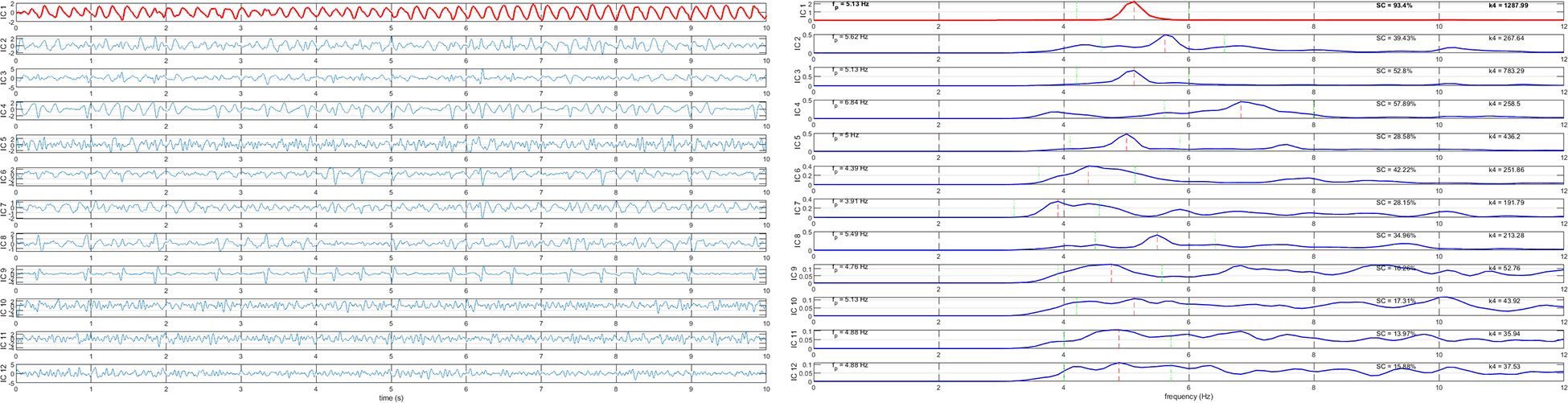Click the 'SC = 93.4%' label

[x=1394, y=6]
